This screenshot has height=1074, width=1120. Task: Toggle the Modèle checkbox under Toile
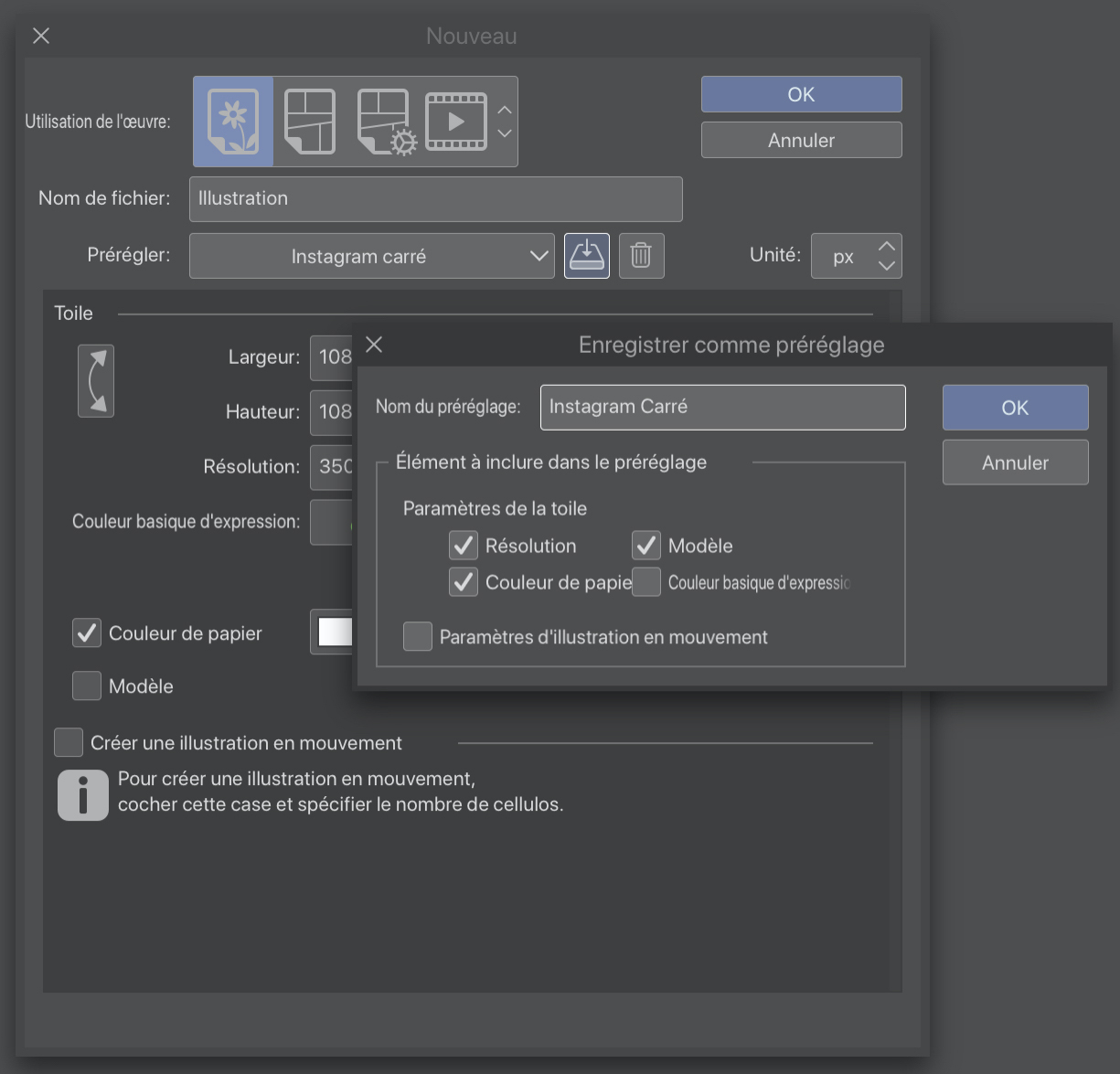[87, 686]
